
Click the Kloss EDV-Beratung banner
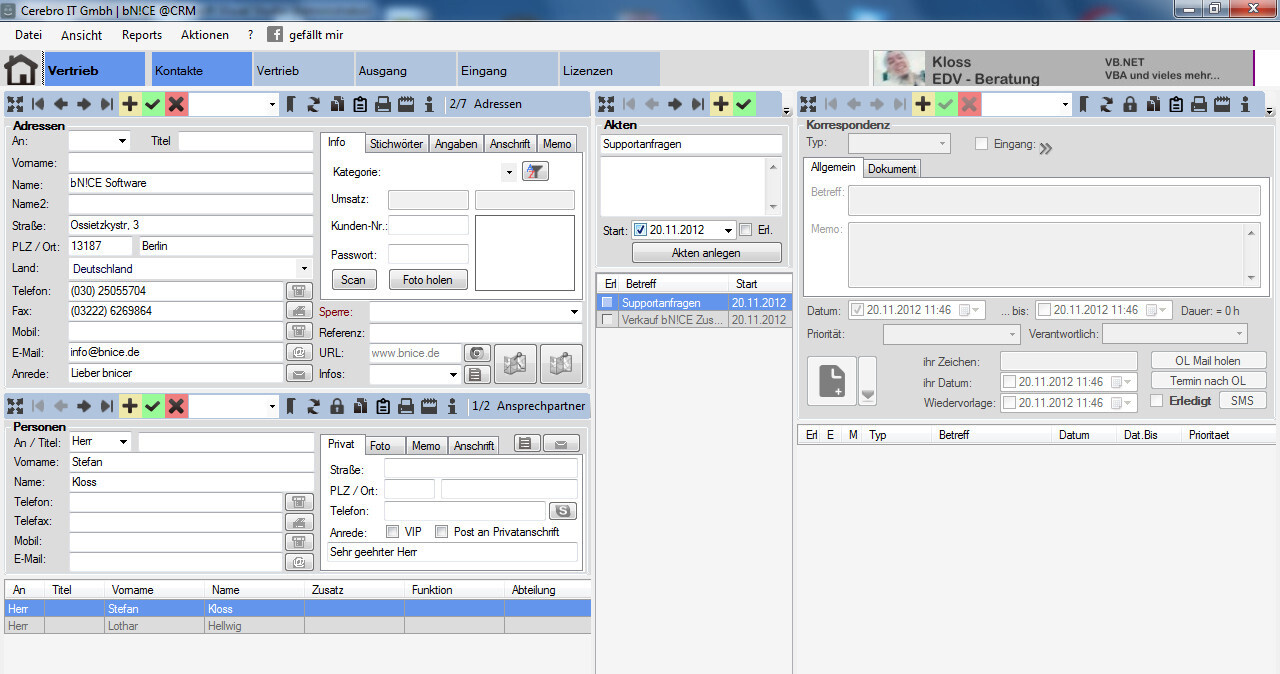pyautogui.click(x=1062, y=69)
